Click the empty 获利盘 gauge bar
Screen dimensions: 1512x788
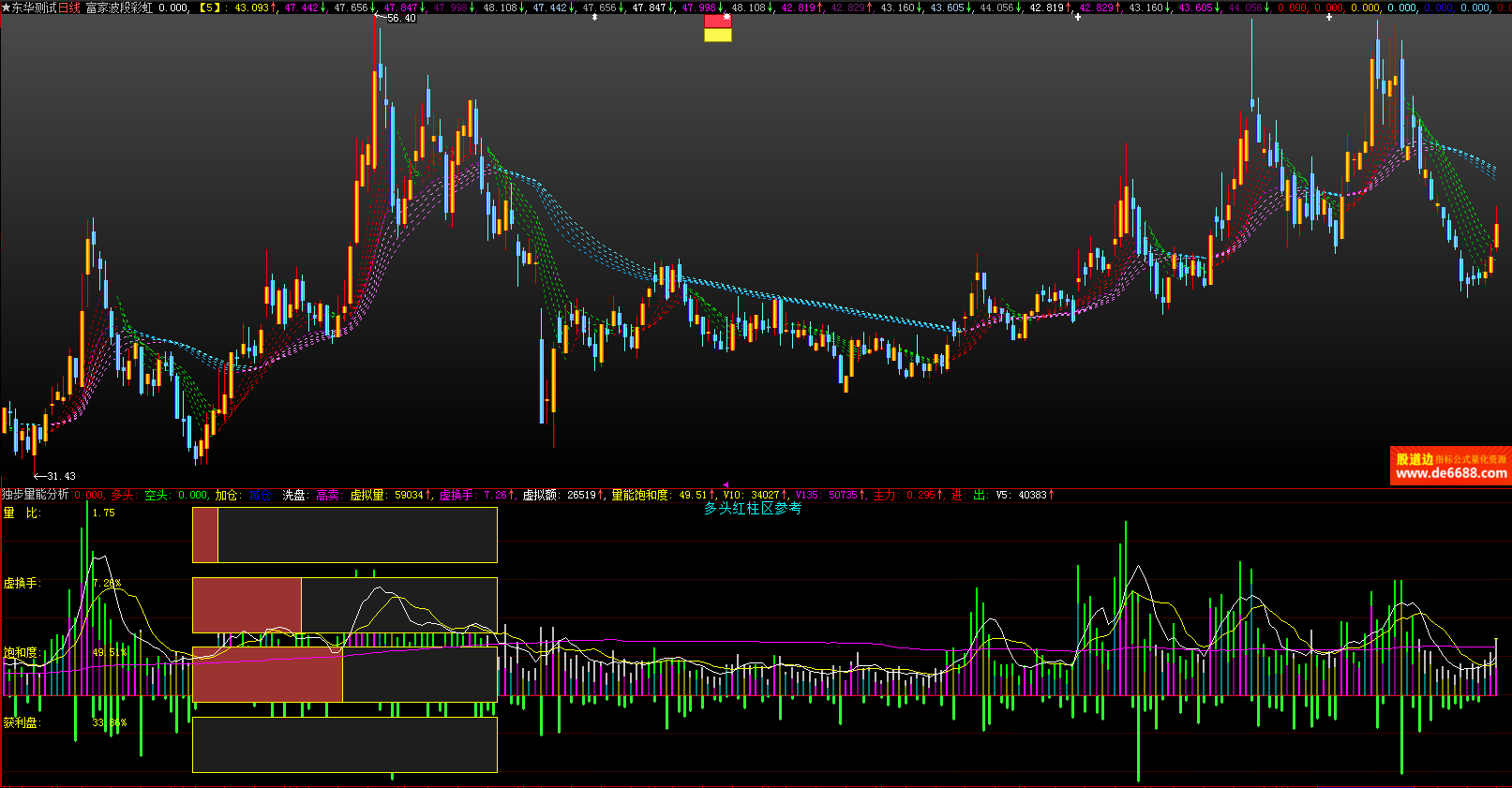[344, 745]
